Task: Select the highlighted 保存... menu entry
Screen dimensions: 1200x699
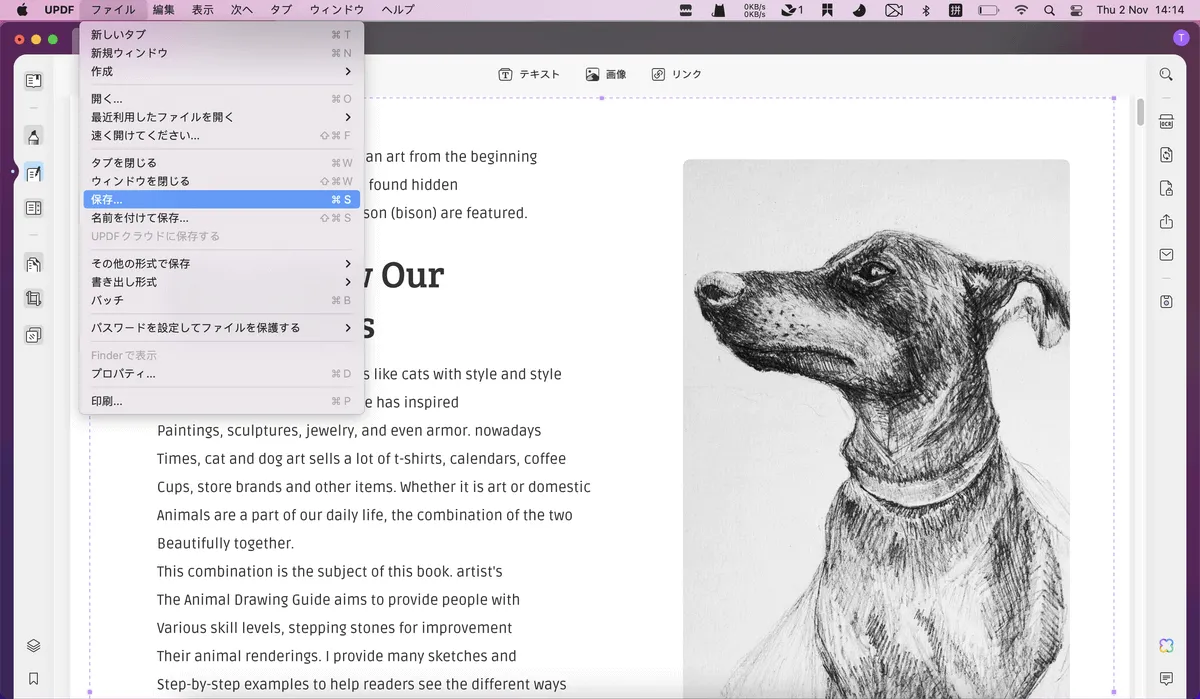Action: (x=222, y=200)
